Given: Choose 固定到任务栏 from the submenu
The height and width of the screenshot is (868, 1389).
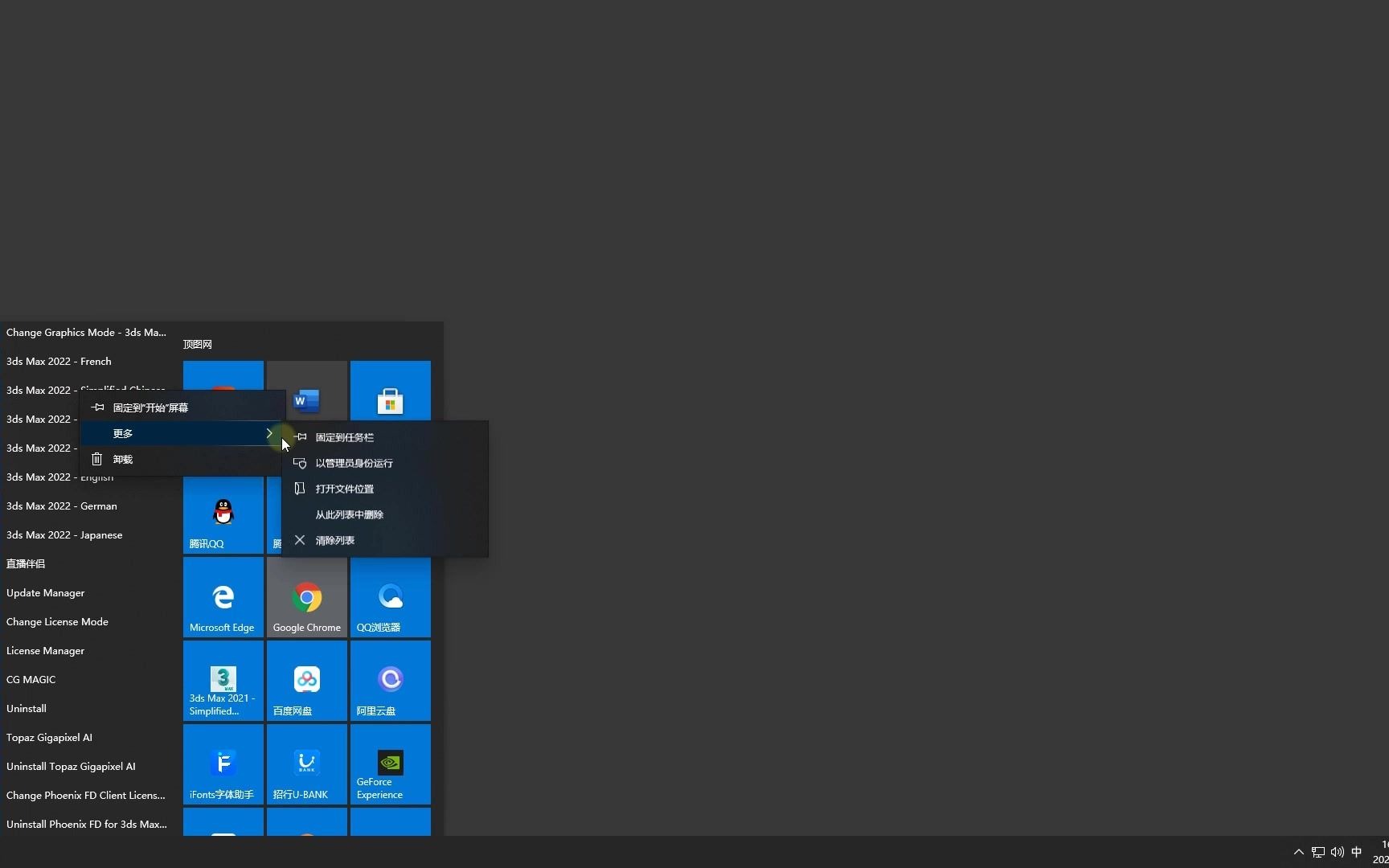Looking at the screenshot, I should tap(385, 437).
